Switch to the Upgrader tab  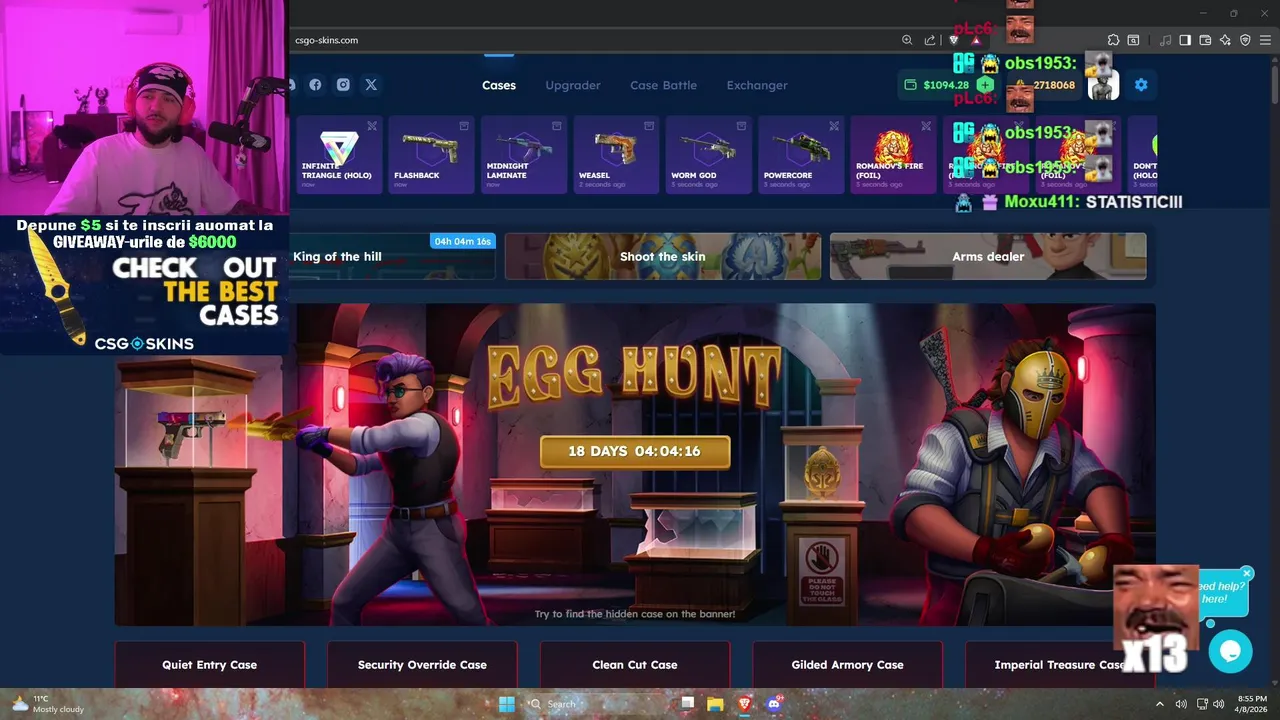(x=573, y=85)
